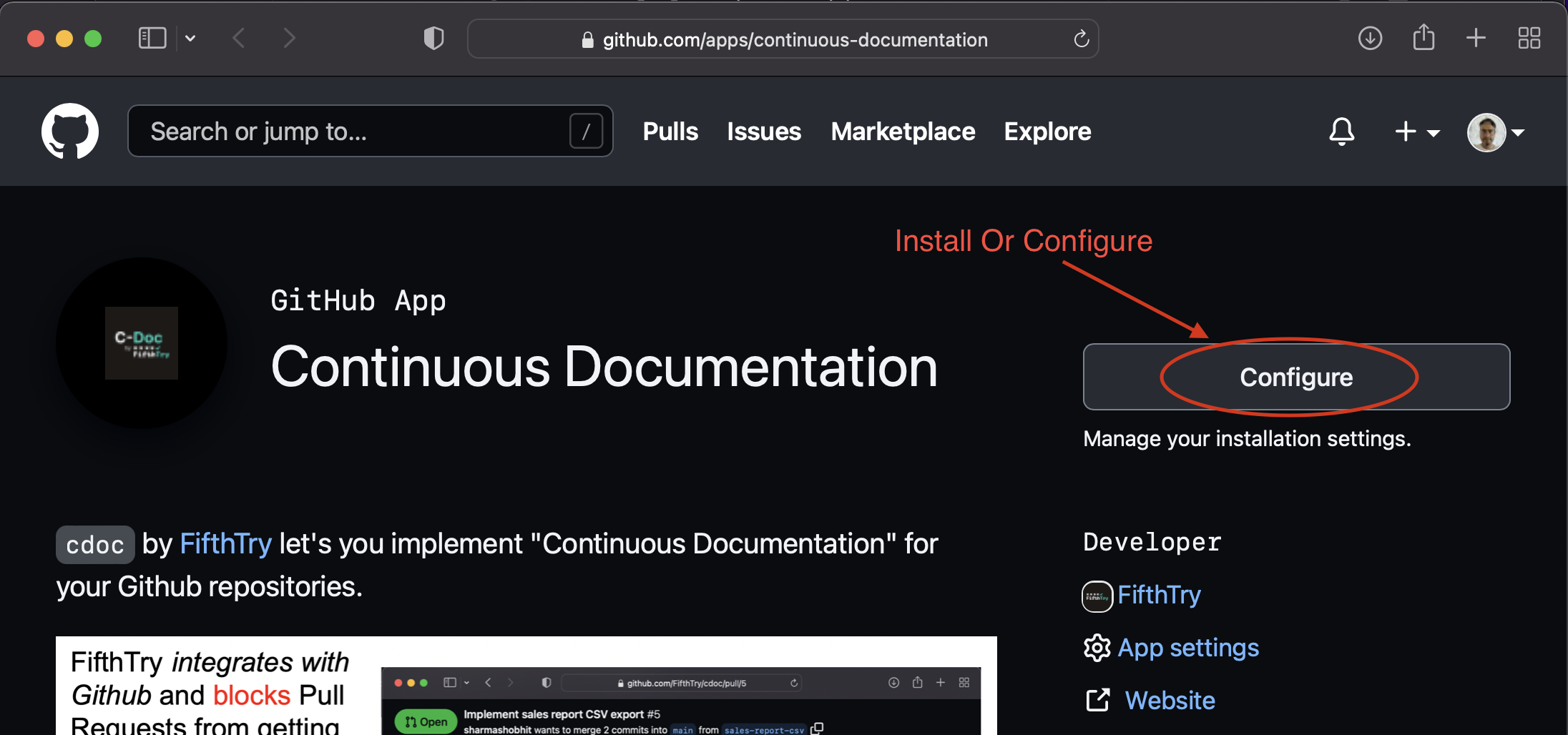Go forward with Safari forward arrow
Image resolution: width=1568 pixels, height=735 pixels.
click(x=289, y=38)
